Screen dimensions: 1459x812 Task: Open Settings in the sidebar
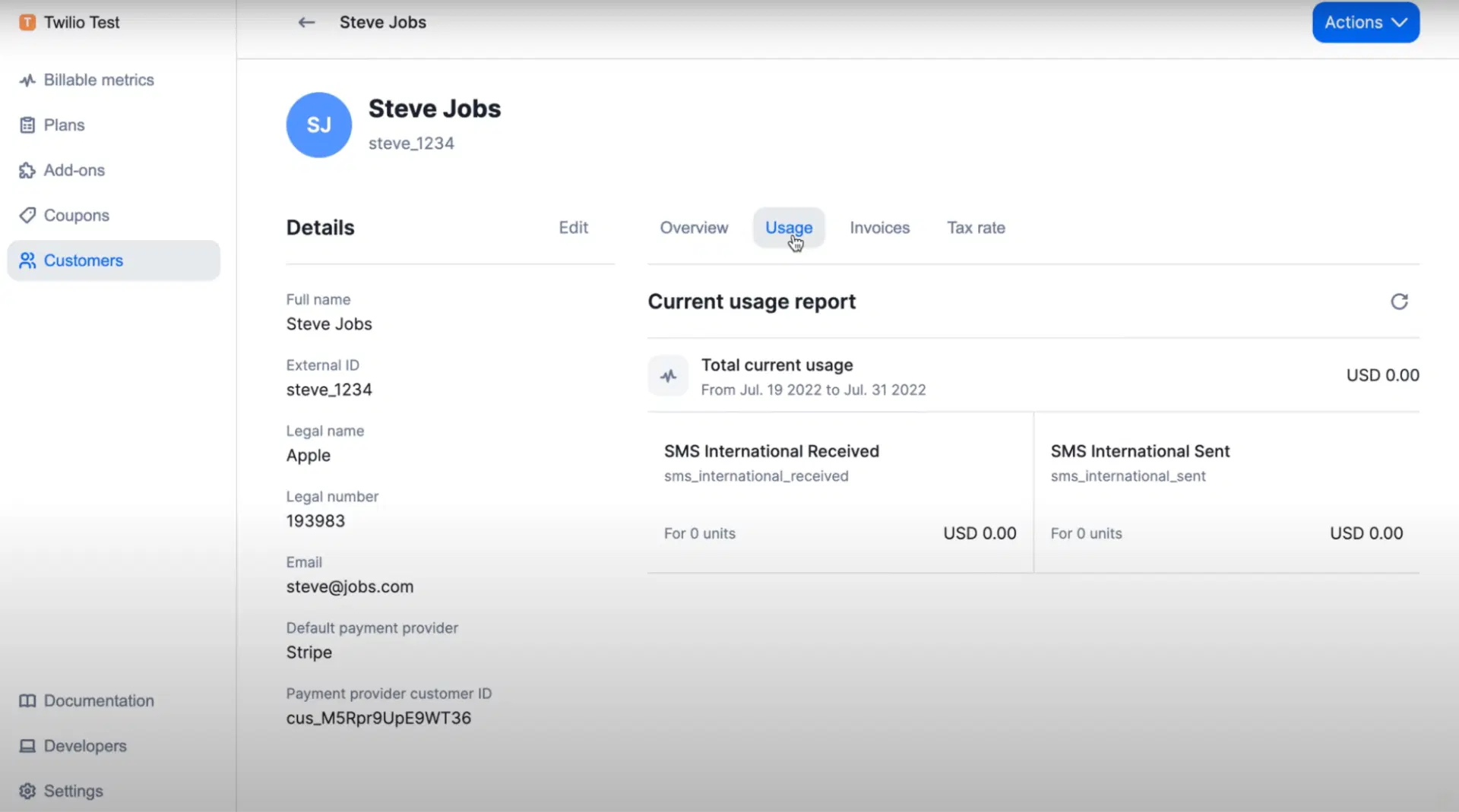coord(114,791)
